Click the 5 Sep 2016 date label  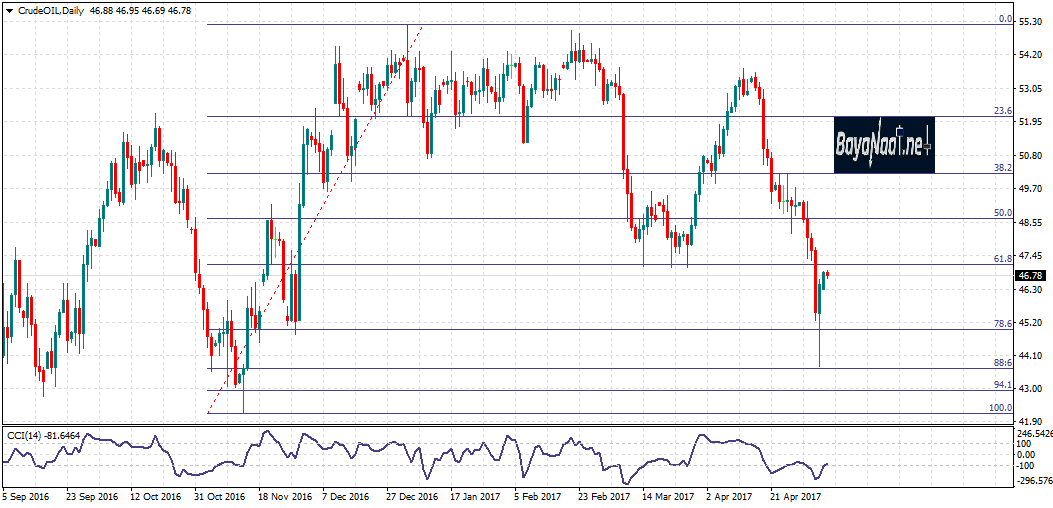tap(27, 495)
